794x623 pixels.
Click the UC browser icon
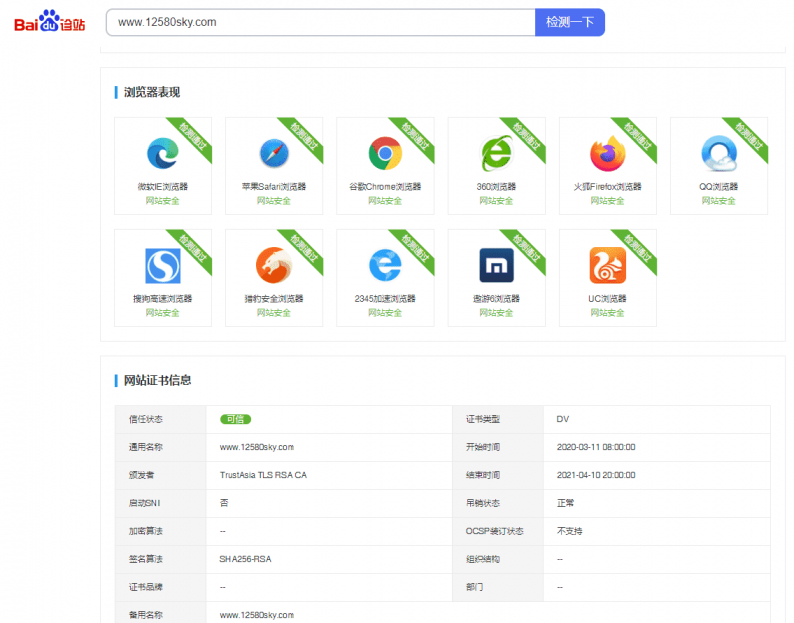coord(608,265)
